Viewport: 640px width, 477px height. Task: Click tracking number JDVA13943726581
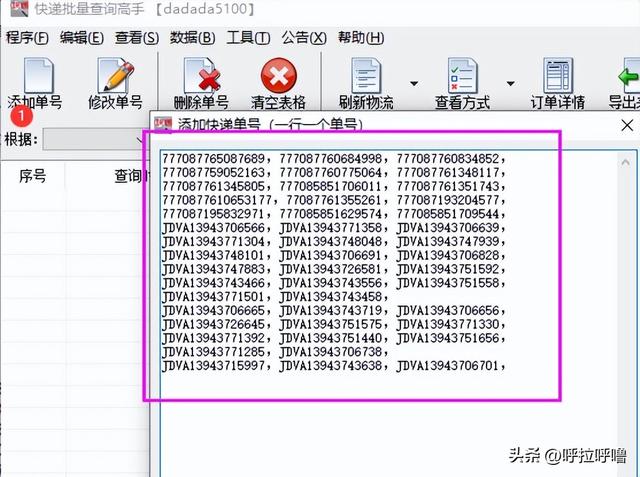pos(331,269)
